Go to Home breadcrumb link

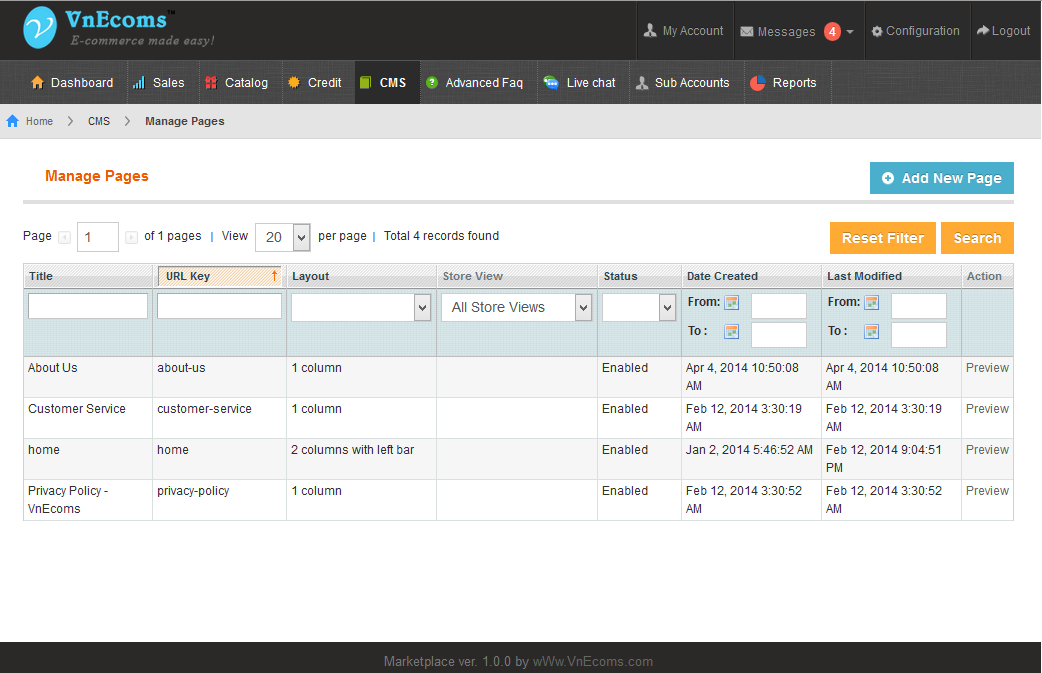click(x=39, y=121)
